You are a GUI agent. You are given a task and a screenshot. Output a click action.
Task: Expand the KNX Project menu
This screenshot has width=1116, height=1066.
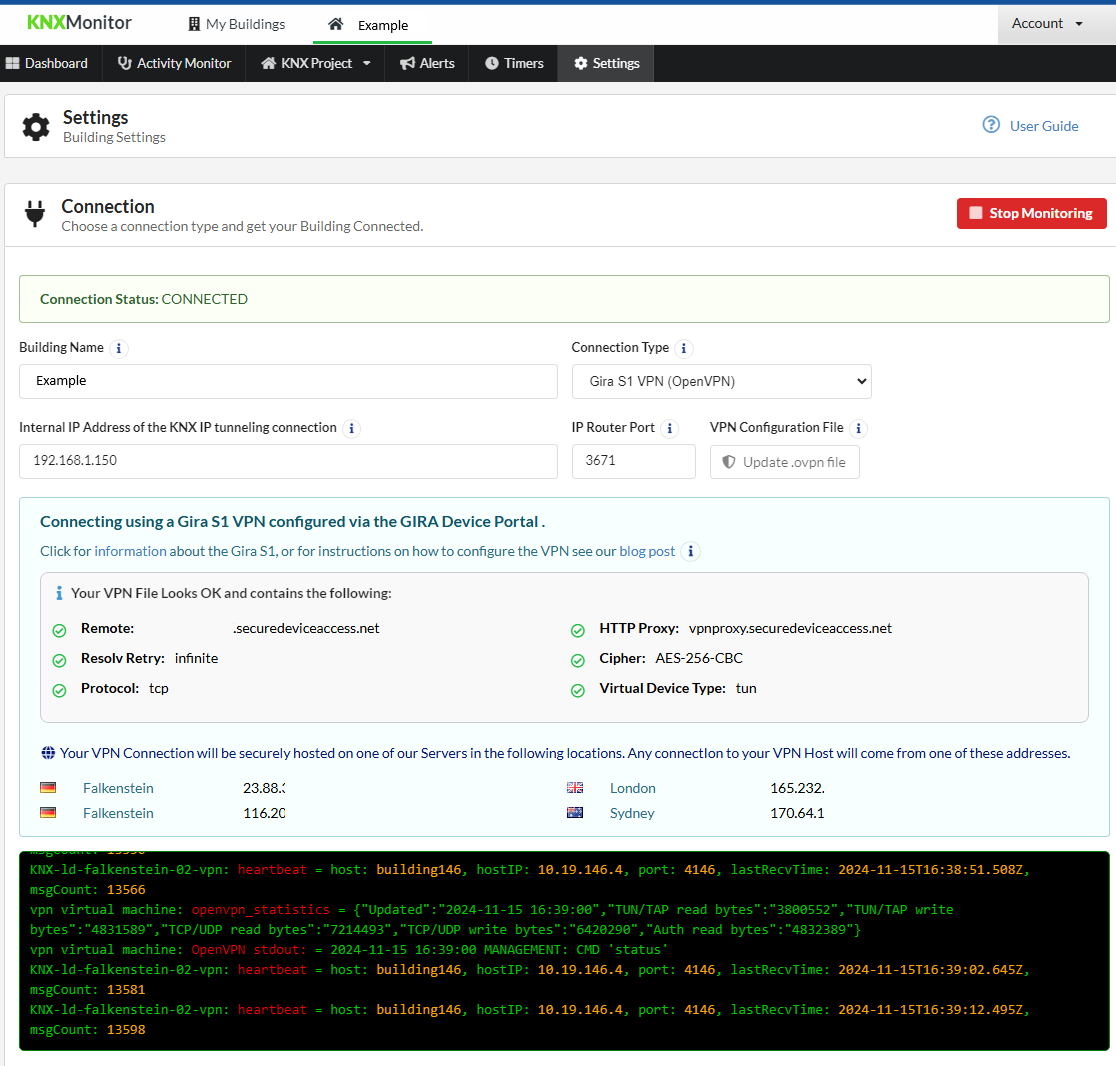(x=315, y=63)
